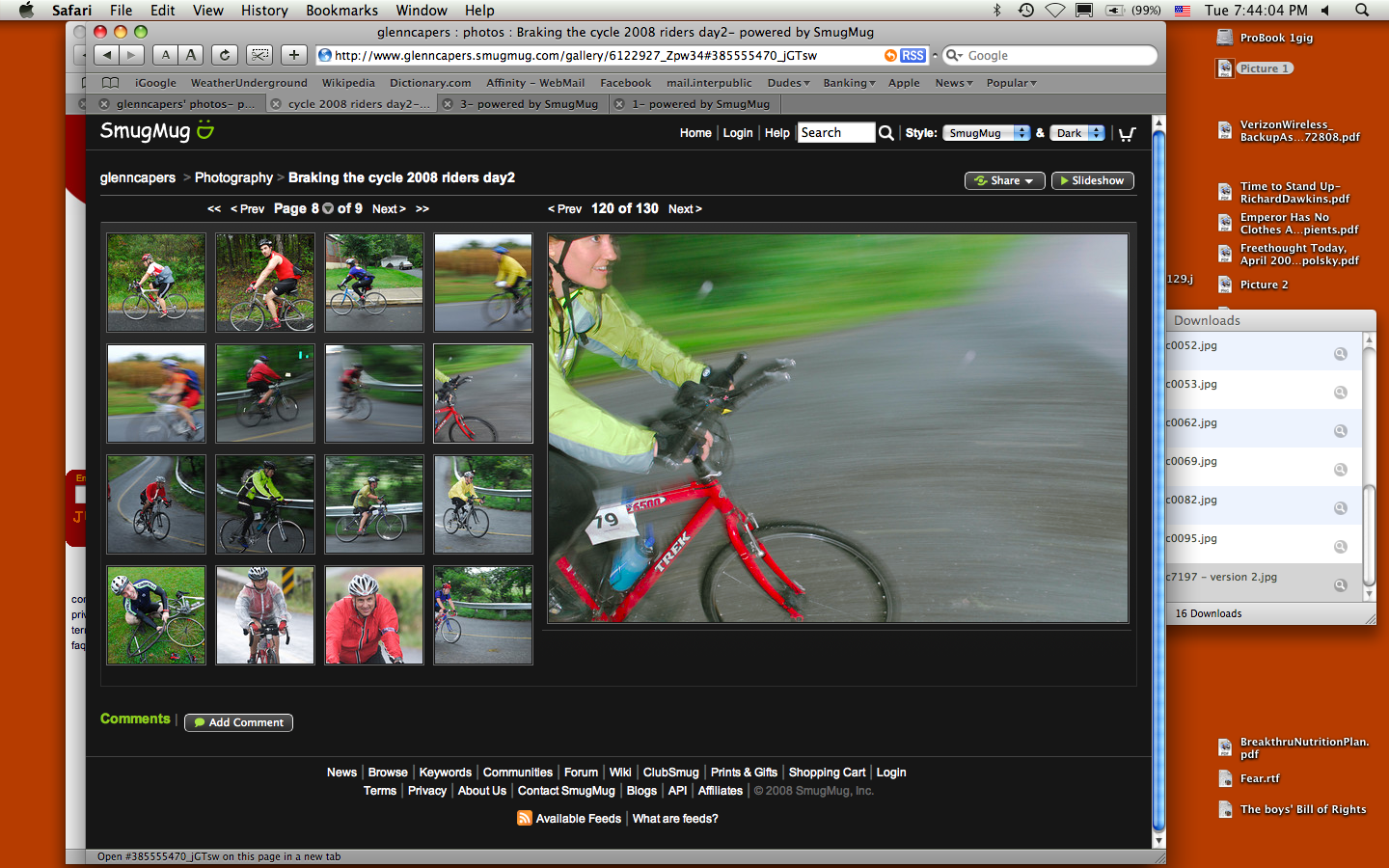Image resolution: width=1389 pixels, height=868 pixels.
Task: Click in the SmugMug Search field
Action: [x=835, y=133]
